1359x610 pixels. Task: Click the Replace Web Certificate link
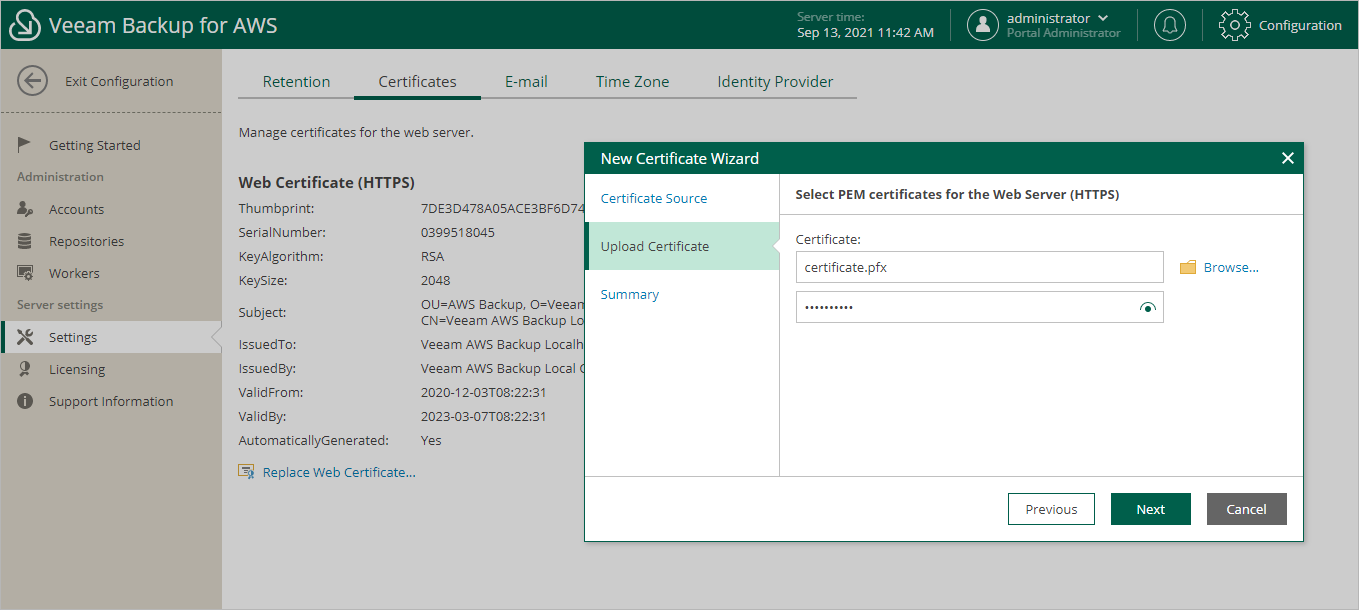coord(338,472)
